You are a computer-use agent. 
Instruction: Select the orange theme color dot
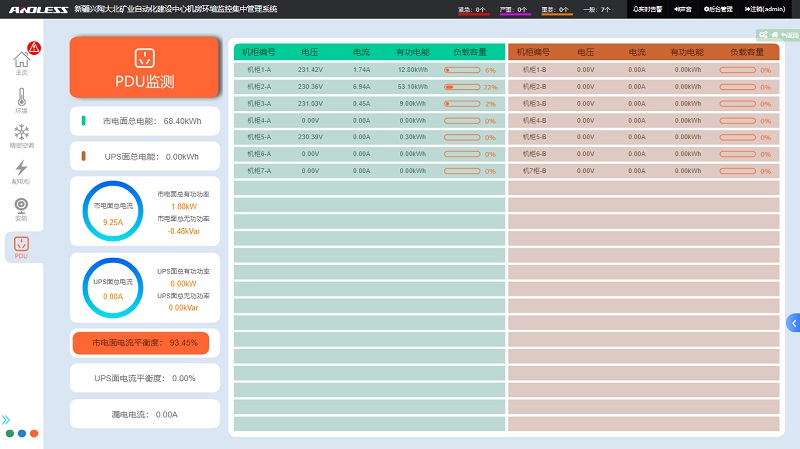coord(34,434)
